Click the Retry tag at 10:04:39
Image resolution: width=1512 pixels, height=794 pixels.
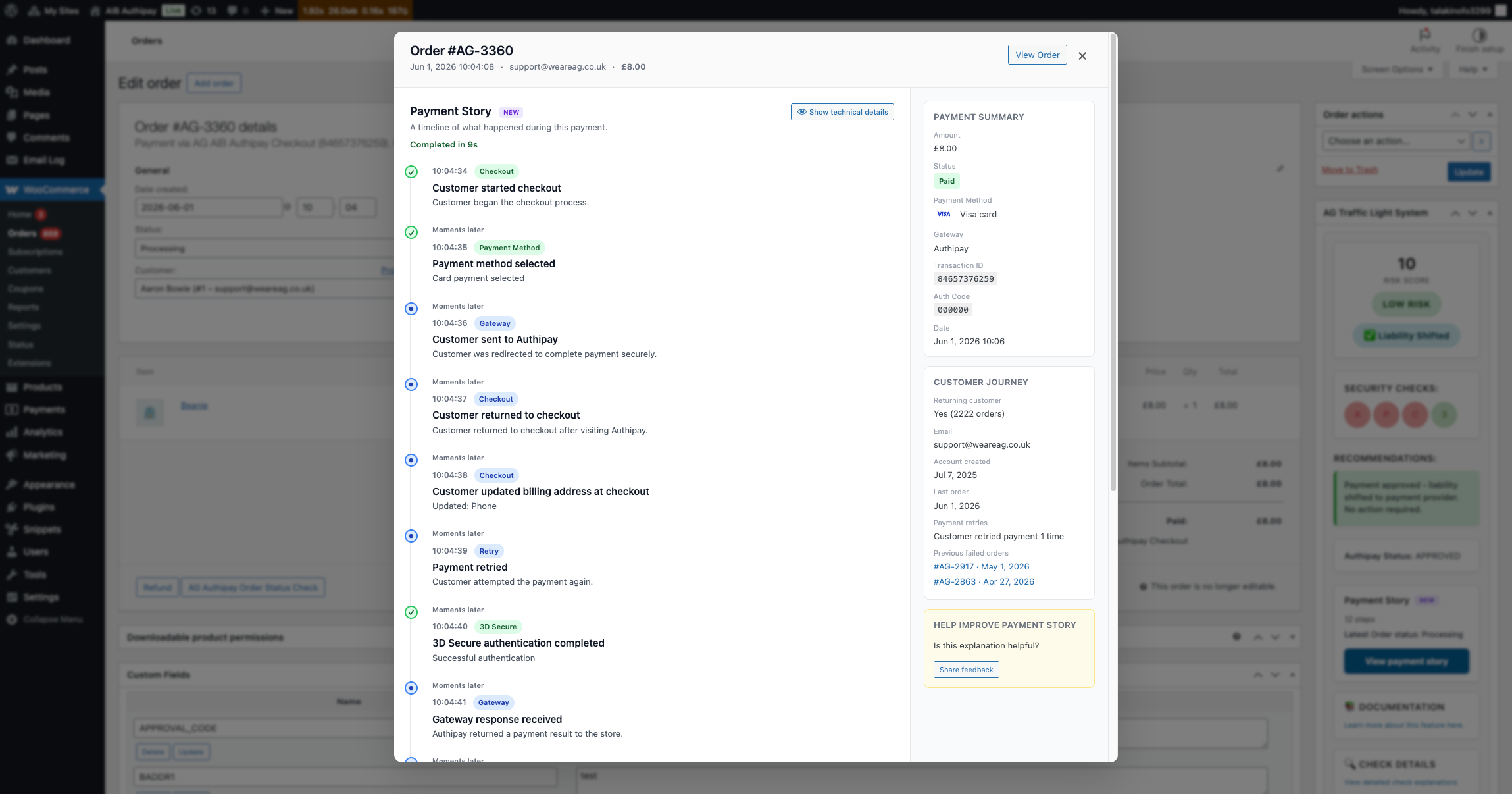point(489,551)
